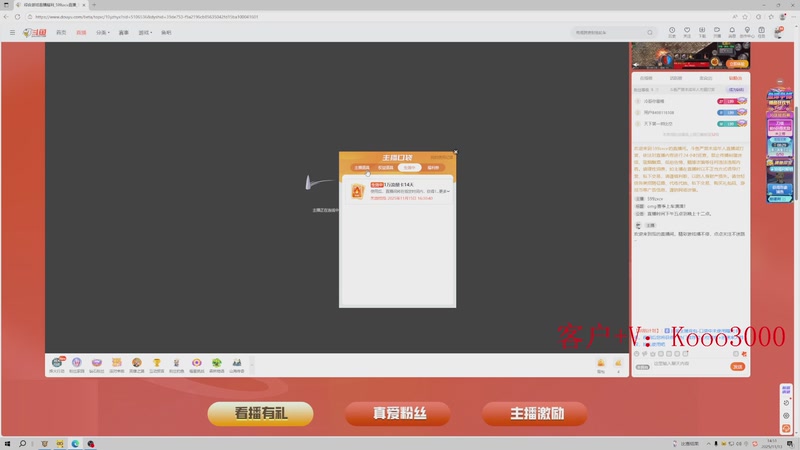Click the 看播有礼 yellow button
The image size is (800, 450).
click(x=260, y=413)
